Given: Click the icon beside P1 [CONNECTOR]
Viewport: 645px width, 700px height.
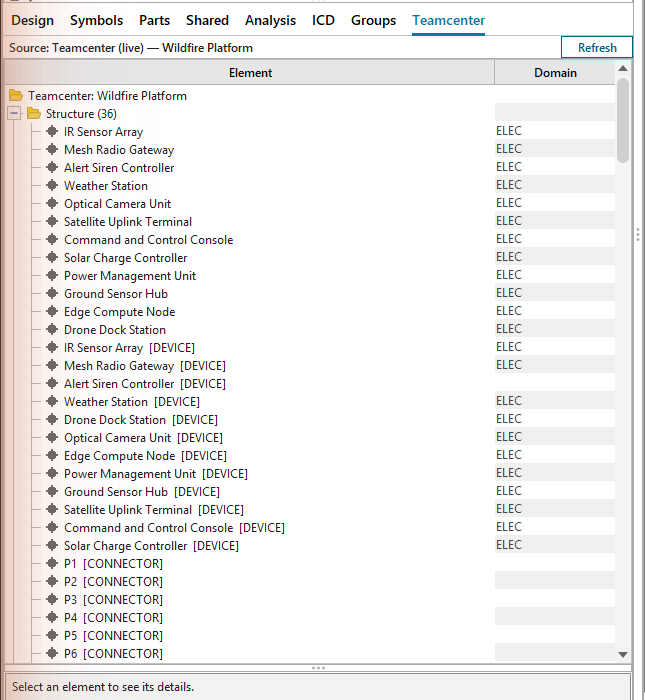Looking at the screenshot, I should [52, 563].
